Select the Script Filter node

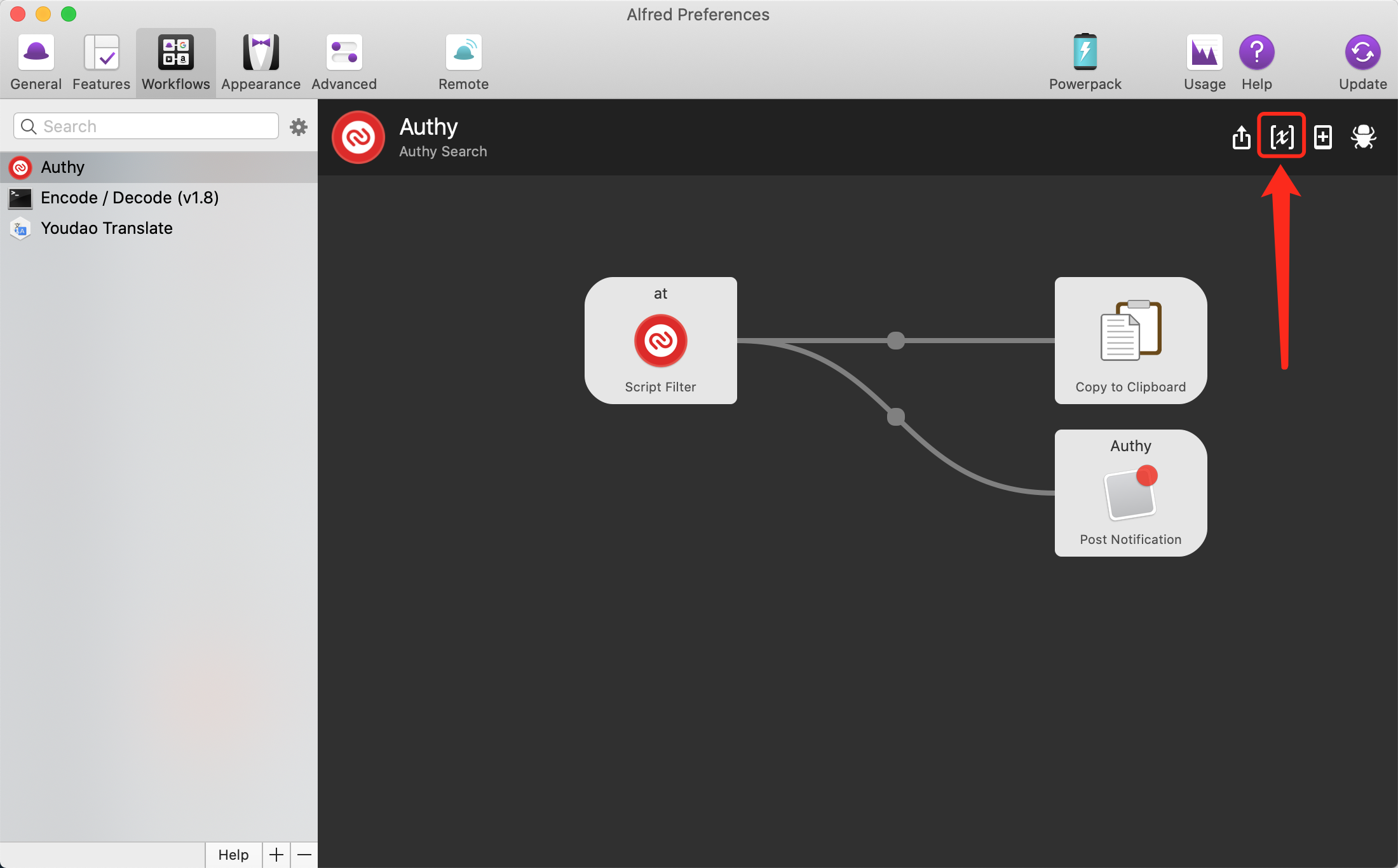[660, 341]
